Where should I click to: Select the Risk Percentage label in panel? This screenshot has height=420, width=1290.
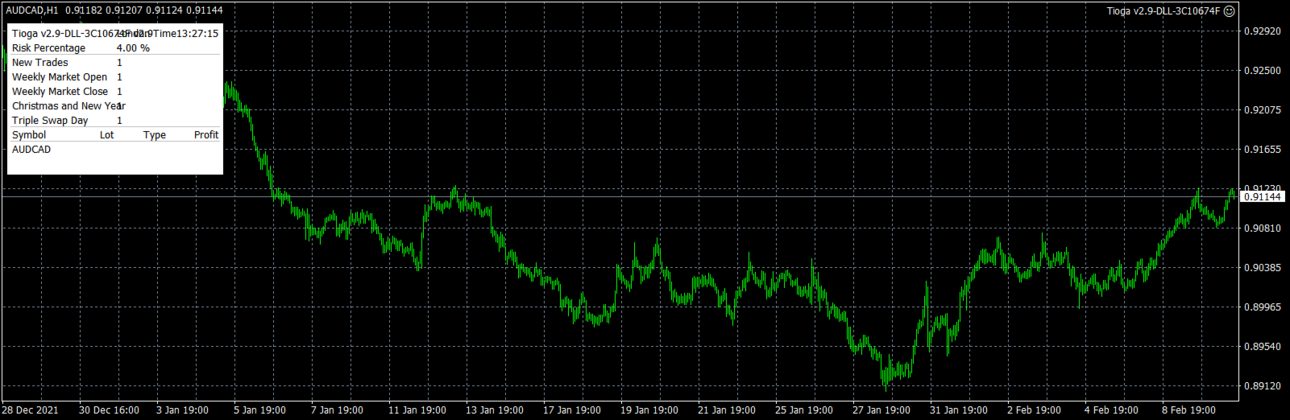[x=48, y=47]
